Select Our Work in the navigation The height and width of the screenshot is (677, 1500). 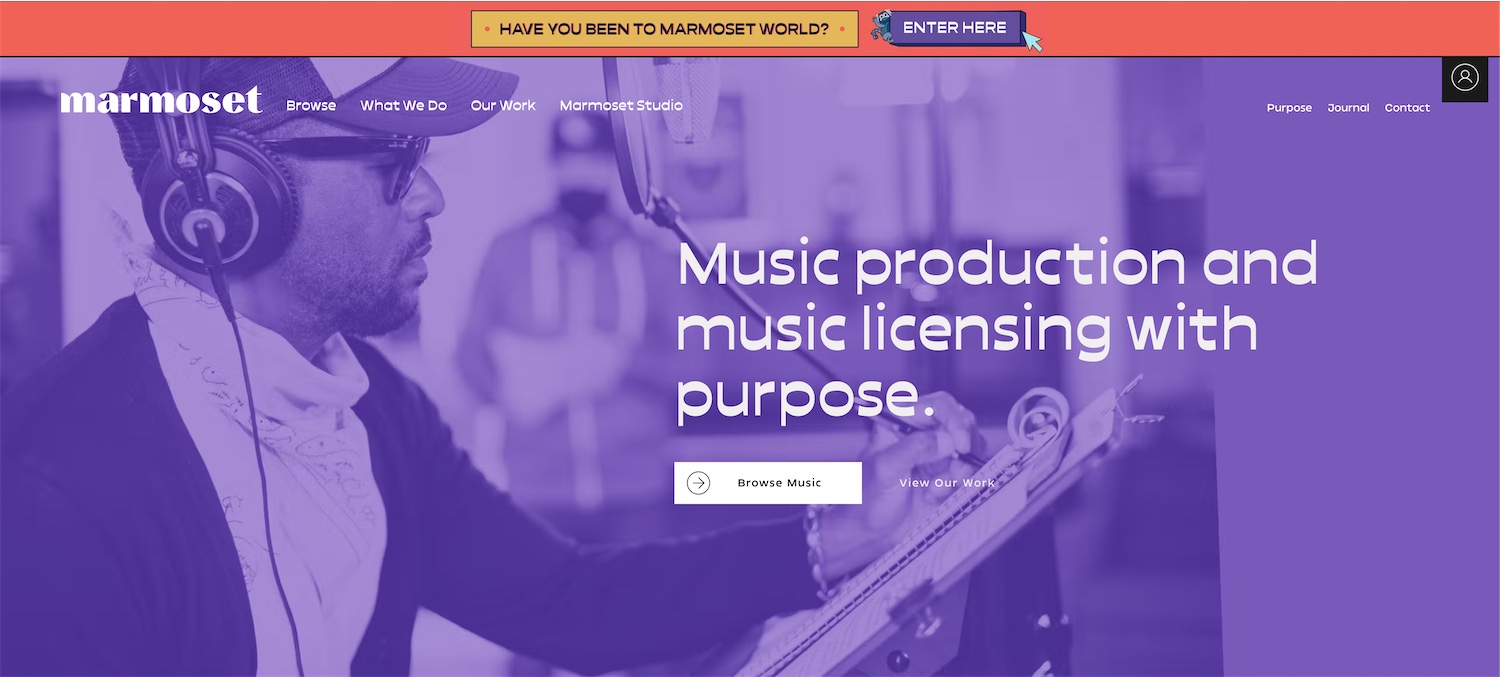[x=503, y=105]
